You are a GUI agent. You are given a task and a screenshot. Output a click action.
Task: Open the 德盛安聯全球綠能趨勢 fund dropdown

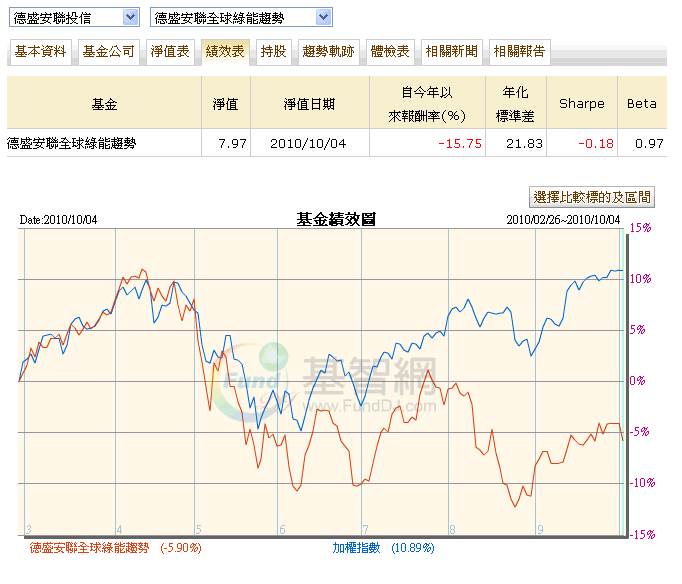pyautogui.click(x=241, y=17)
